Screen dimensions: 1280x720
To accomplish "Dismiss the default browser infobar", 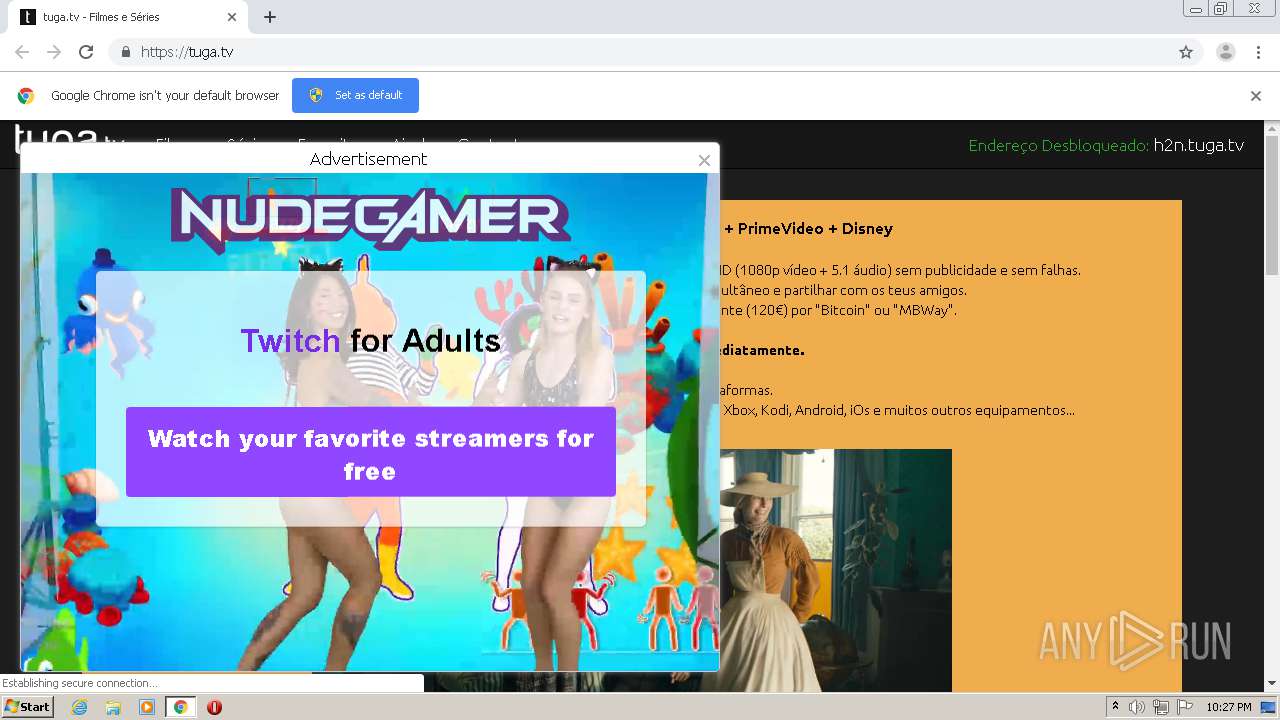I will [1256, 96].
